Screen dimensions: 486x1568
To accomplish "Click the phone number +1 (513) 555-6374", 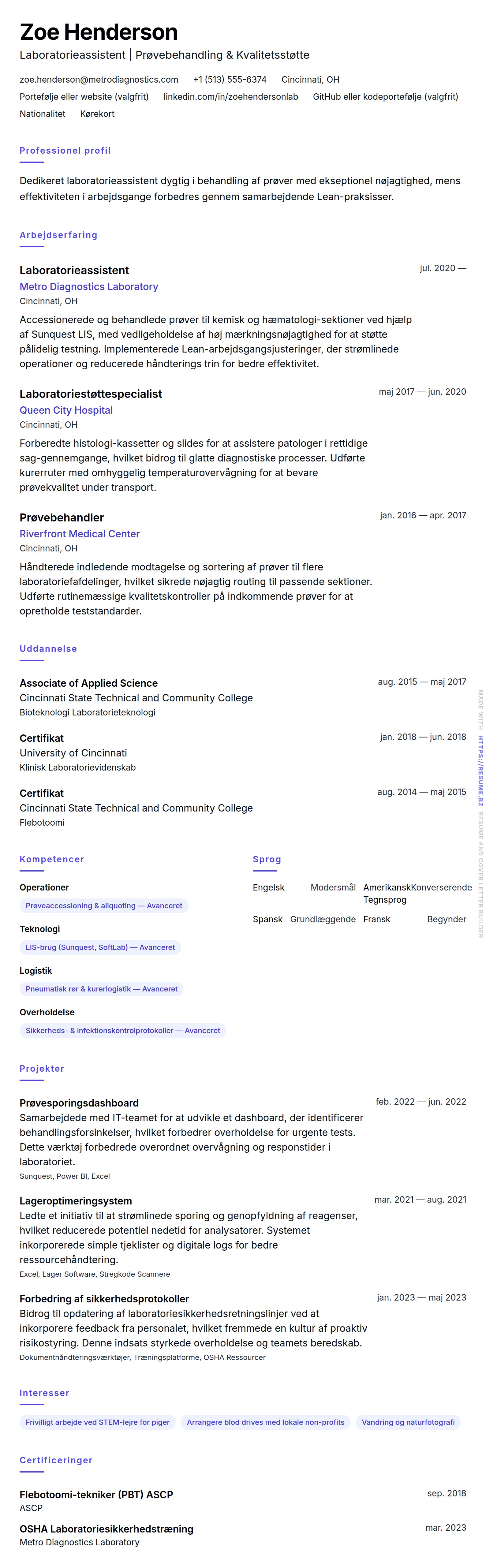I will pos(230,80).
